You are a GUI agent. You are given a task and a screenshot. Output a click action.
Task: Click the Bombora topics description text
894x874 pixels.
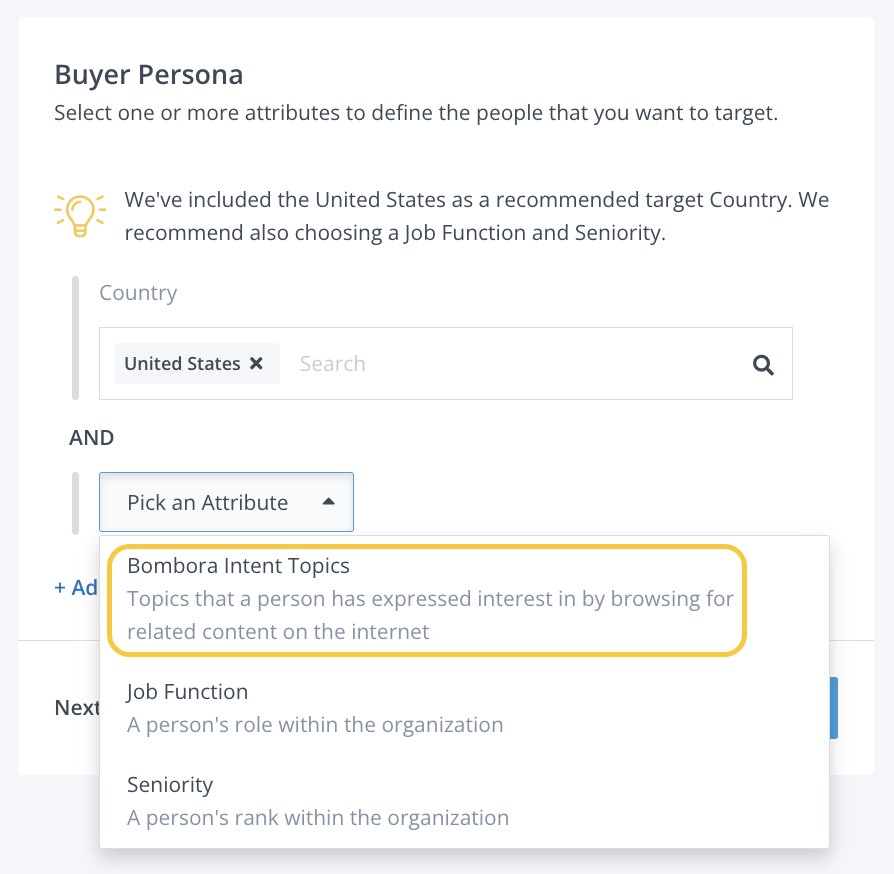[430, 615]
